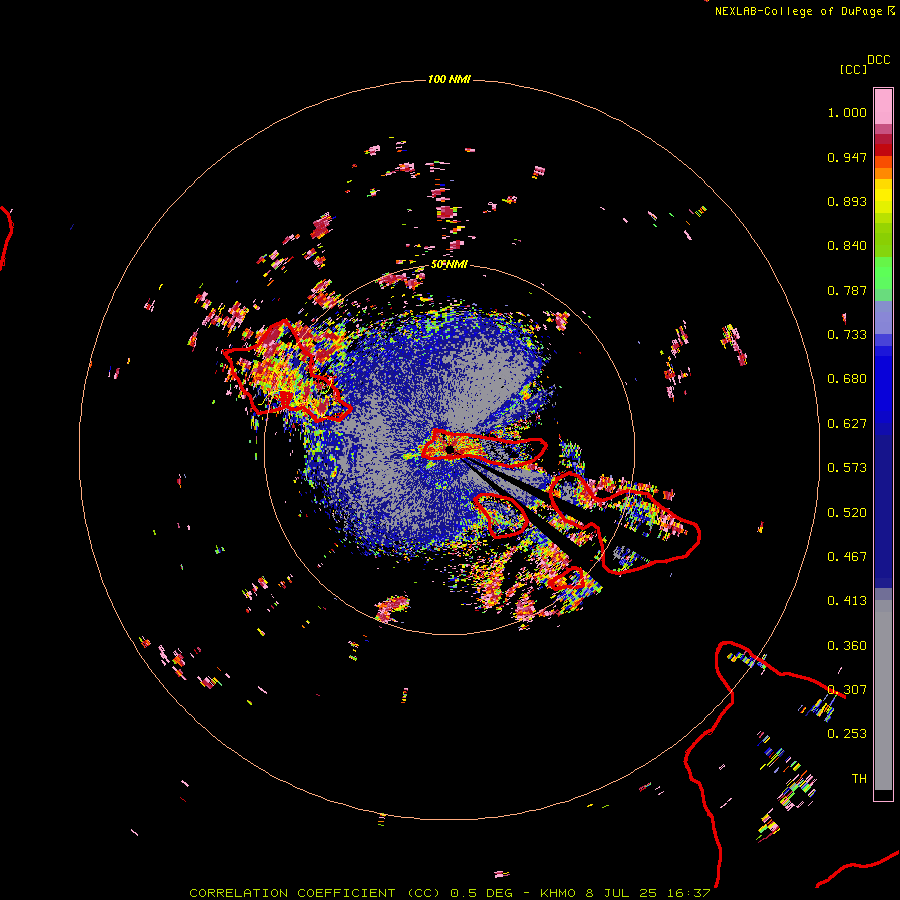900x900 pixels.
Task: Click the 0.360 value on the color scale
Action: coord(847,646)
